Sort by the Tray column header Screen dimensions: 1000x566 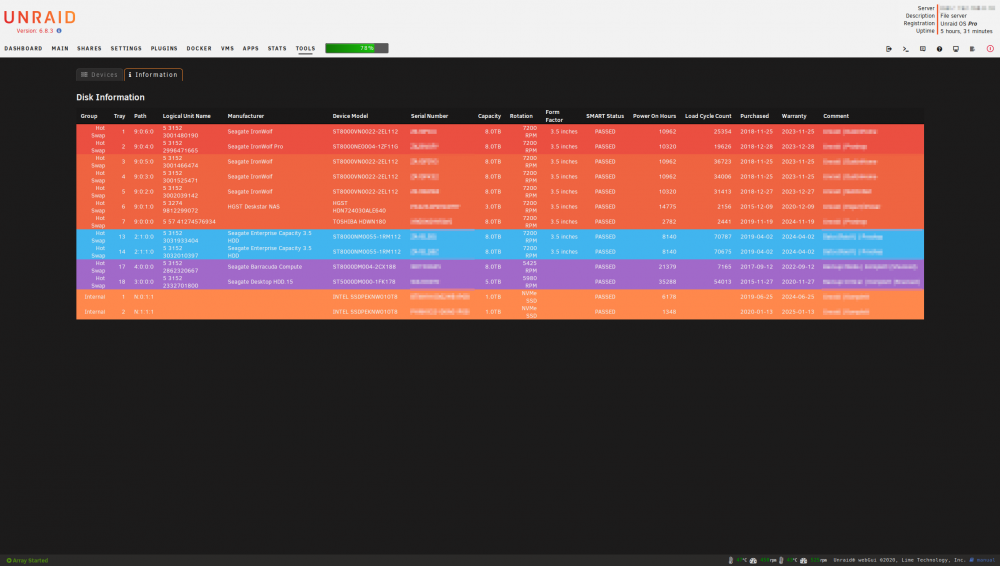click(119, 116)
